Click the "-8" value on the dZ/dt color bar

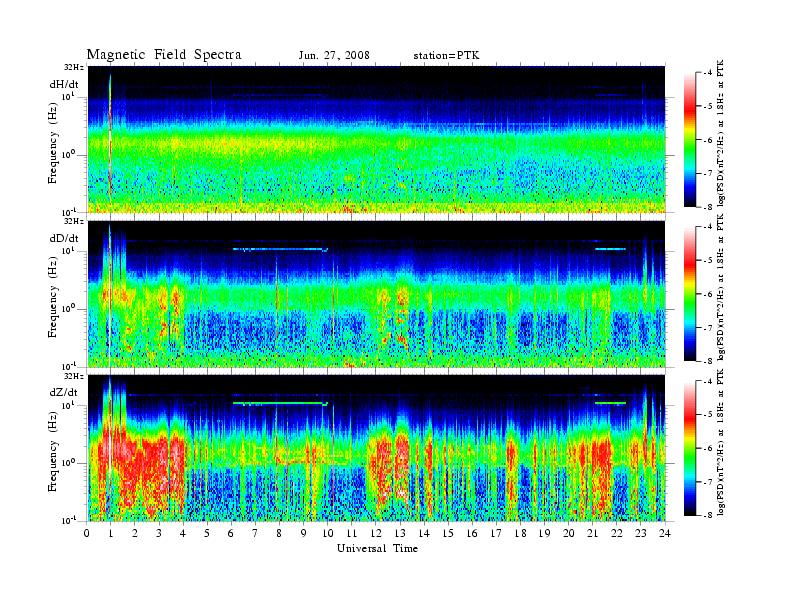click(x=708, y=515)
